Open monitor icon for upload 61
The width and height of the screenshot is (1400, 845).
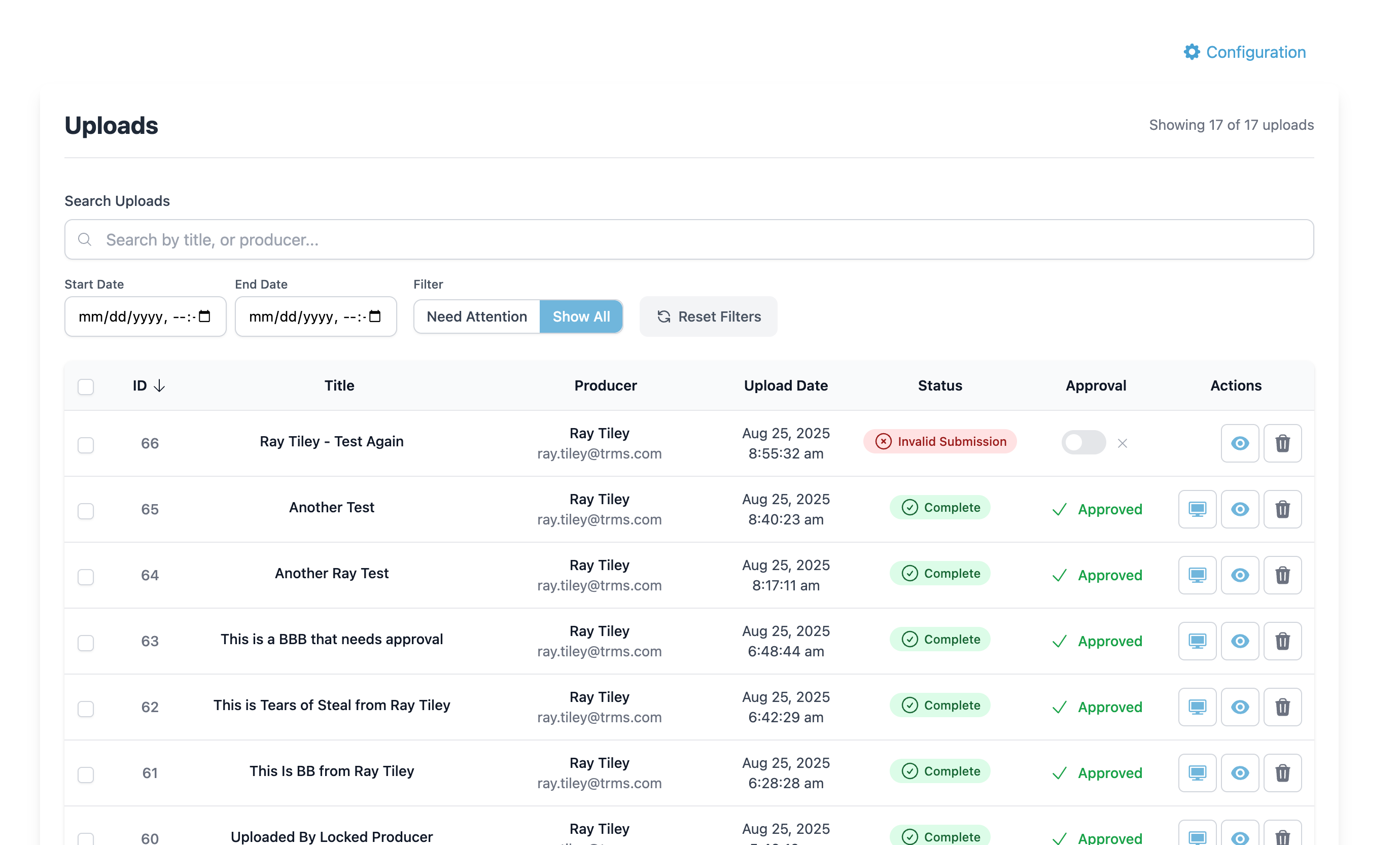(x=1197, y=773)
